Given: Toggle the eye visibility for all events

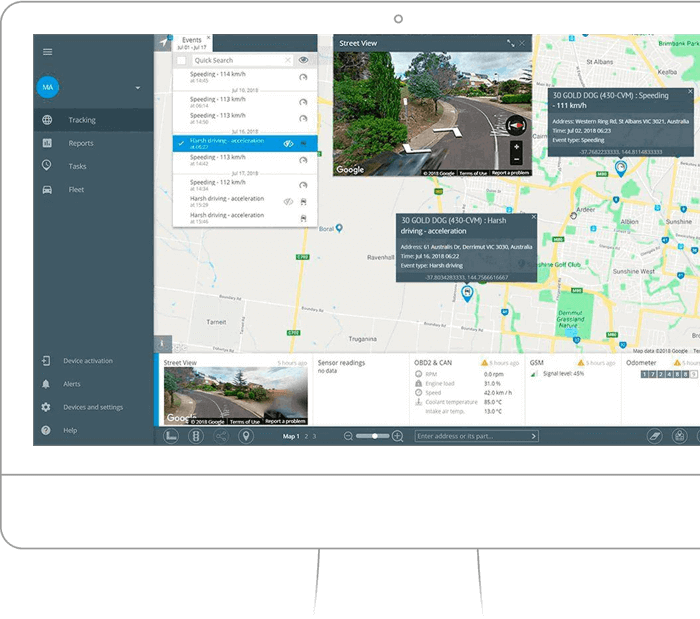Looking at the screenshot, I should [303, 60].
